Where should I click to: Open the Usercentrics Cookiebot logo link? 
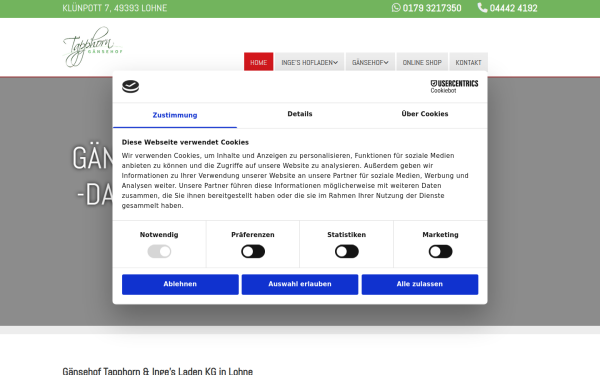click(454, 86)
